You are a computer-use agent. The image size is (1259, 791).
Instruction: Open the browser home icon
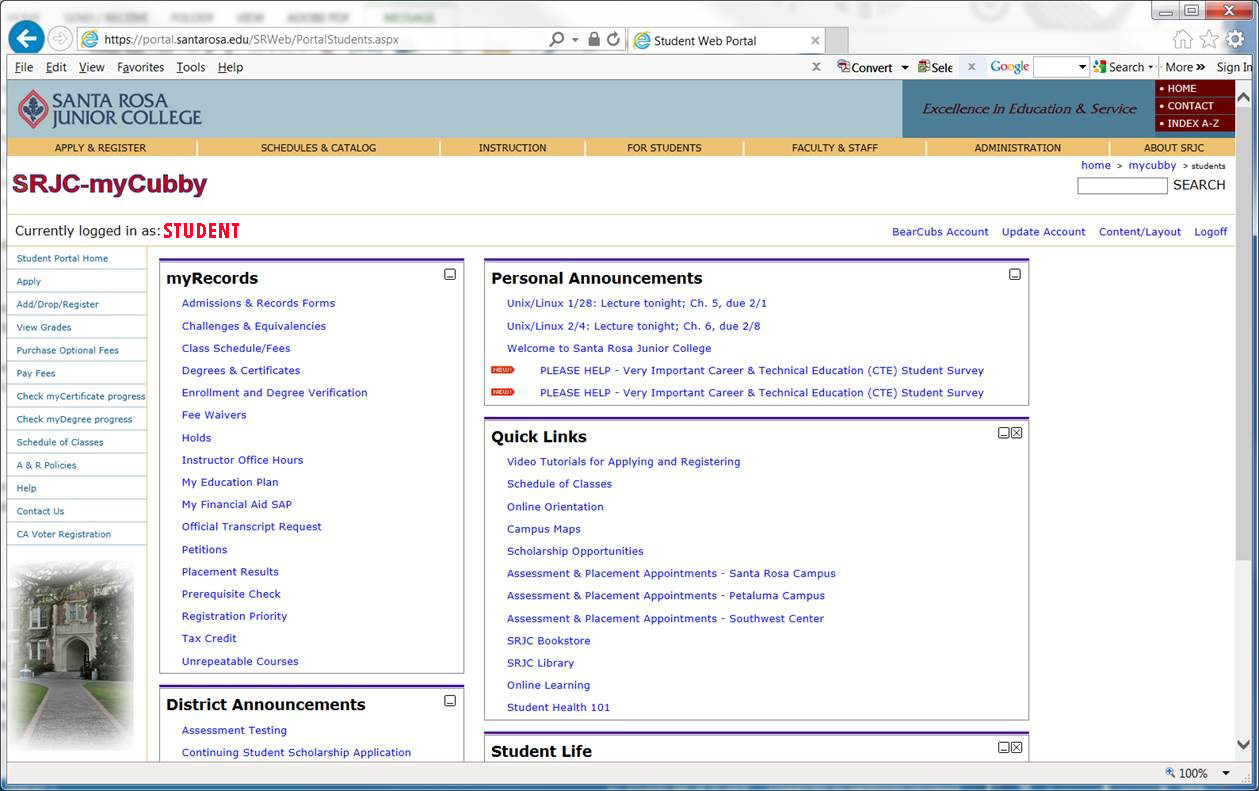(x=1182, y=39)
